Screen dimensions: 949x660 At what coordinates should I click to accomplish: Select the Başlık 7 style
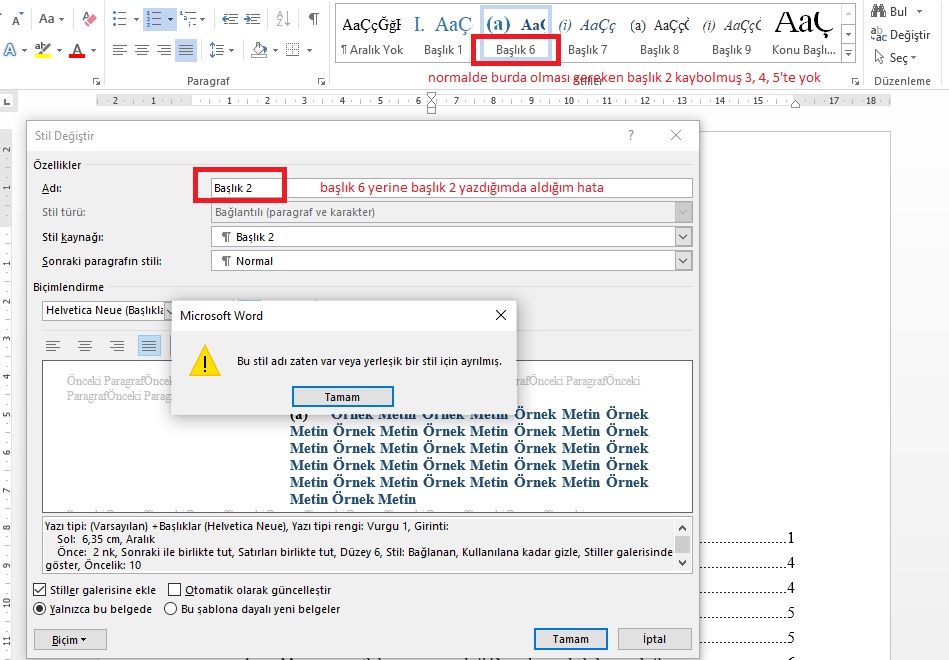pyautogui.click(x=587, y=34)
